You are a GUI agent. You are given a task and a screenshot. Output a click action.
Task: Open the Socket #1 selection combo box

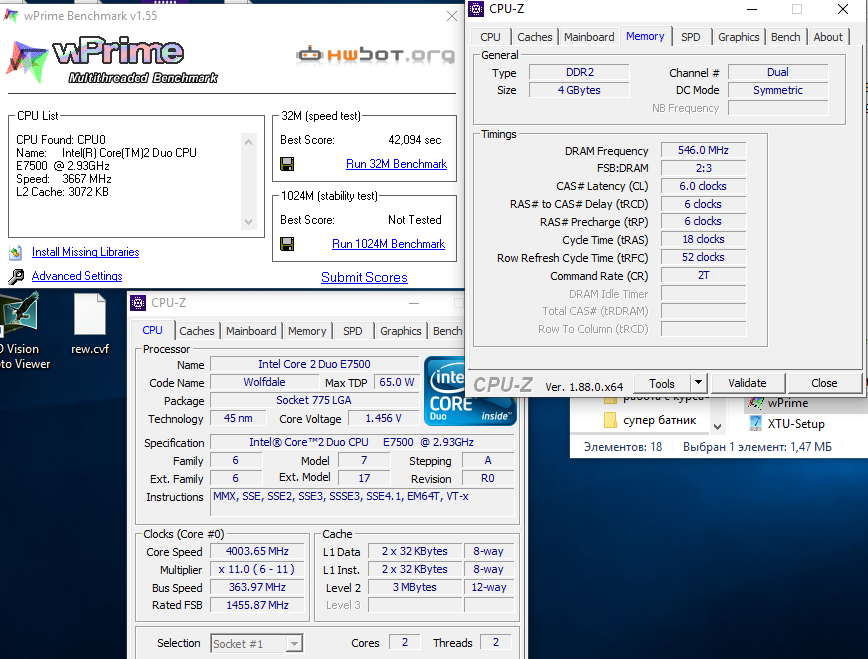click(257, 643)
